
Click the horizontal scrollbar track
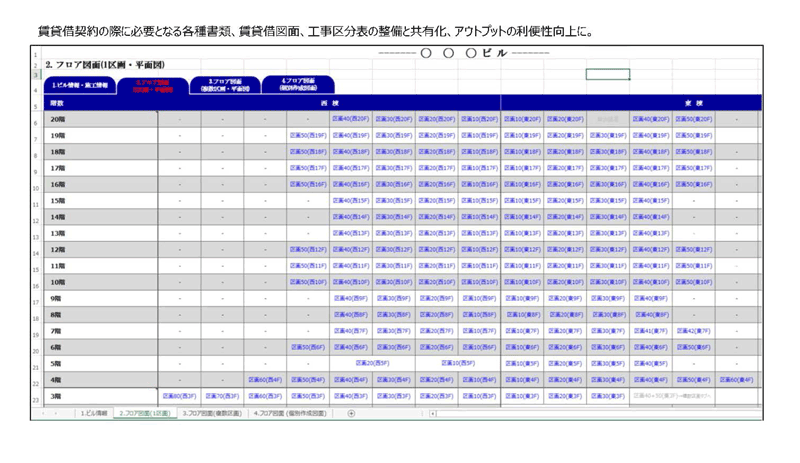[599, 413]
